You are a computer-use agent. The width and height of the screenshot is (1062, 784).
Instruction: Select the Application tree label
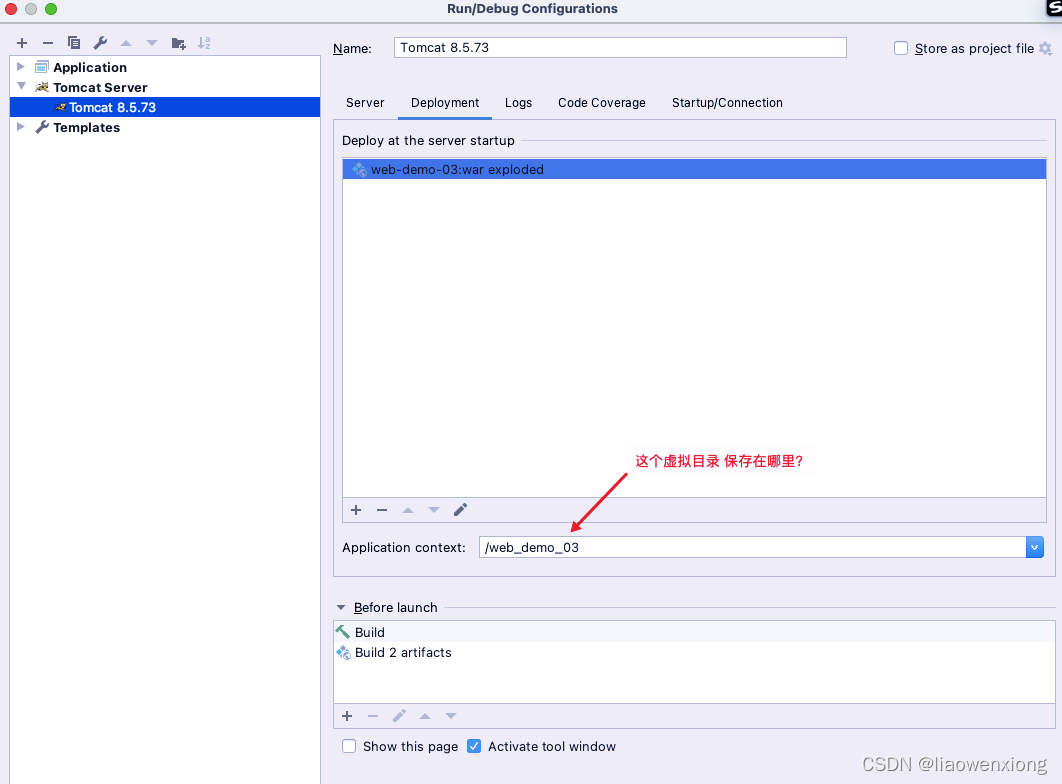(90, 67)
